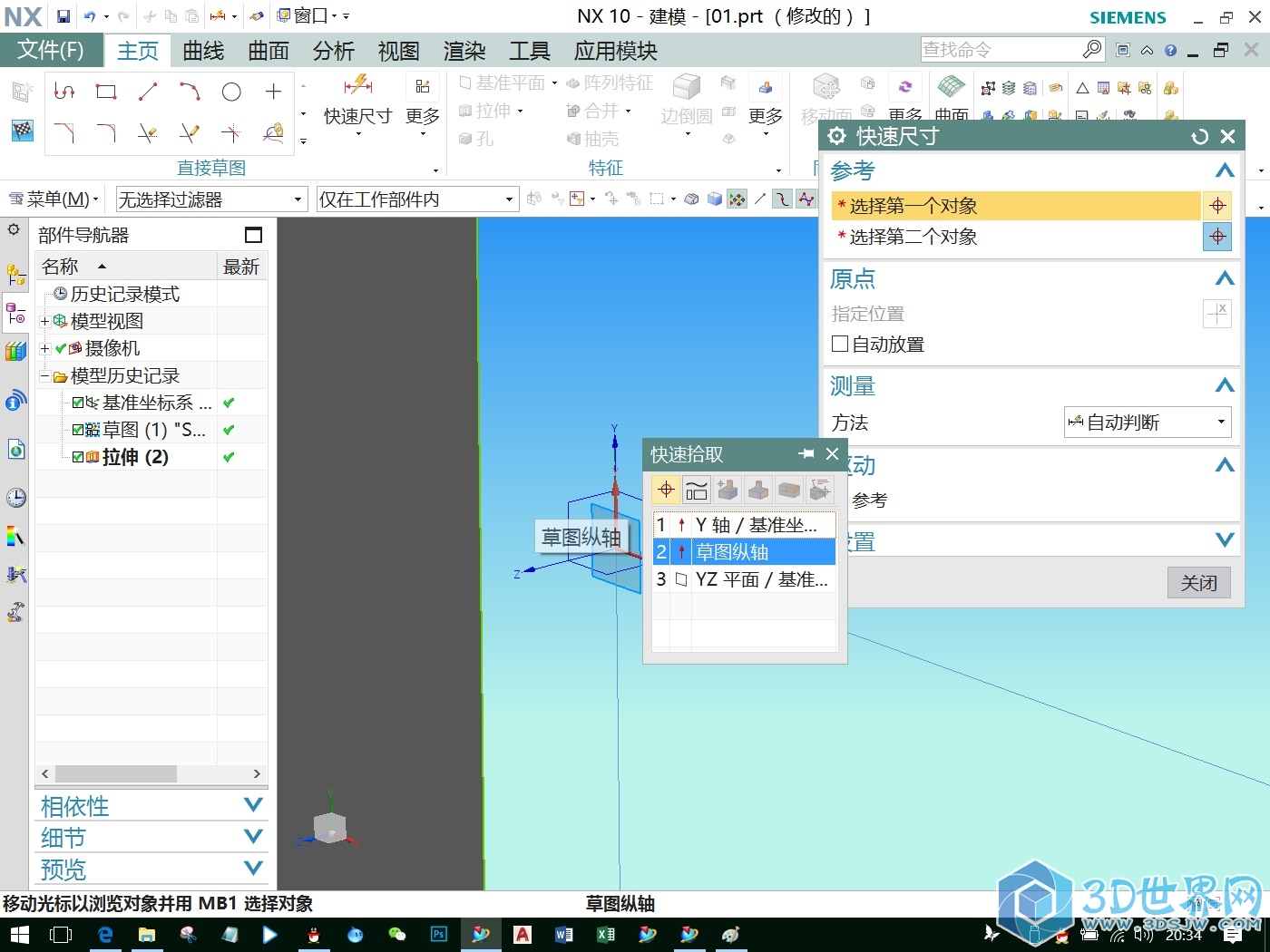
Task: Pick the YZ 平面 entry in 快速拾取
Action: pyautogui.click(x=744, y=579)
